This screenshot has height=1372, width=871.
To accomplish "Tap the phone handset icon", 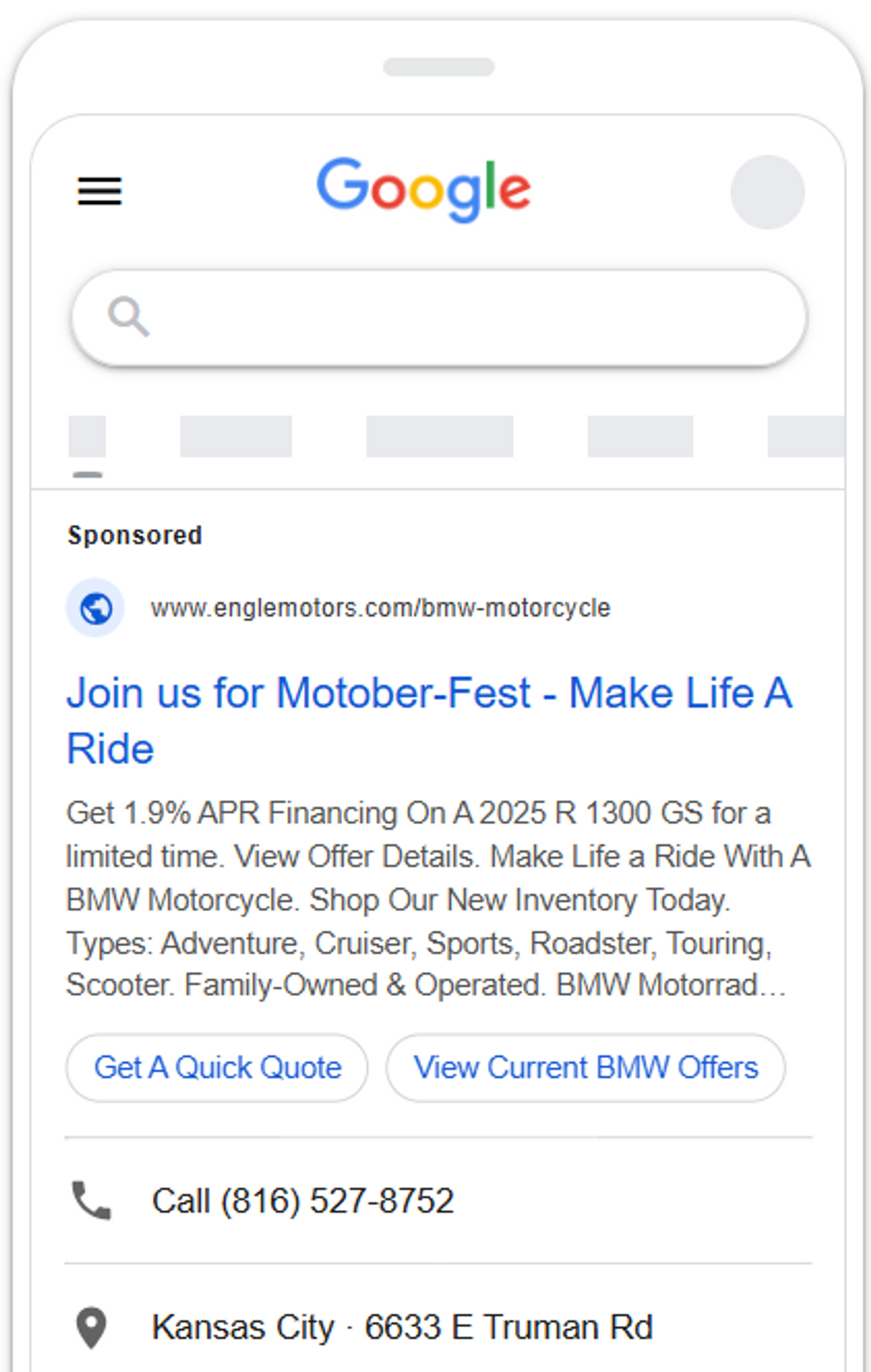I will pos(91,1200).
